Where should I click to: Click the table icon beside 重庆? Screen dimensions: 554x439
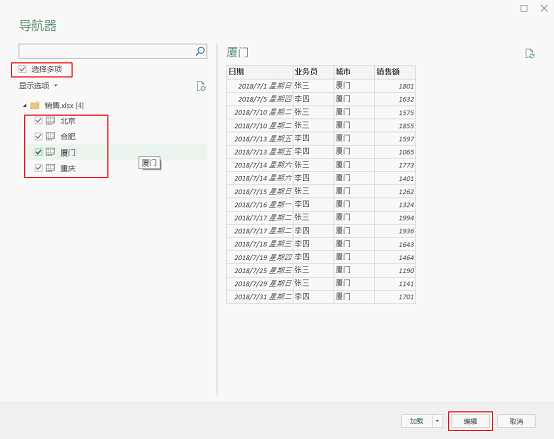click(51, 168)
